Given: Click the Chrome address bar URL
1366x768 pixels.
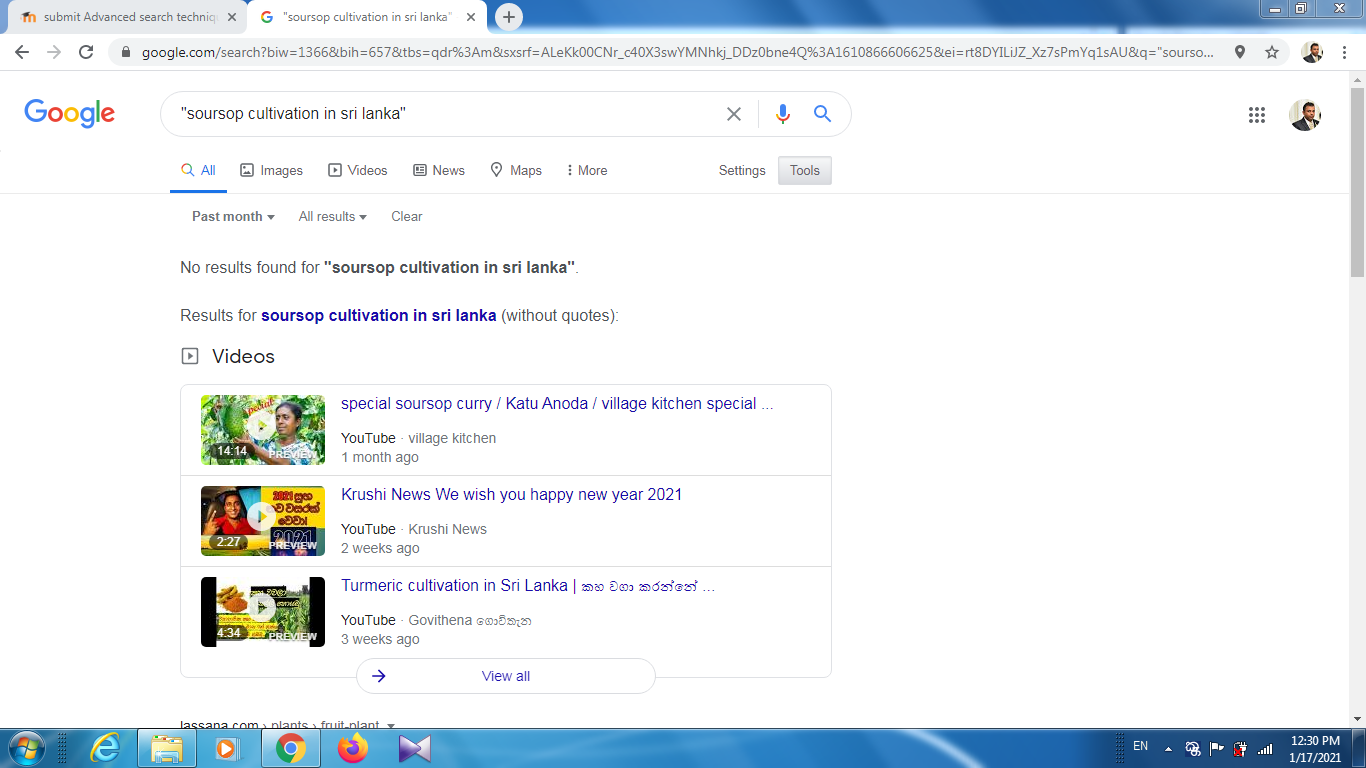Looking at the screenshot, I should (677, 52).
